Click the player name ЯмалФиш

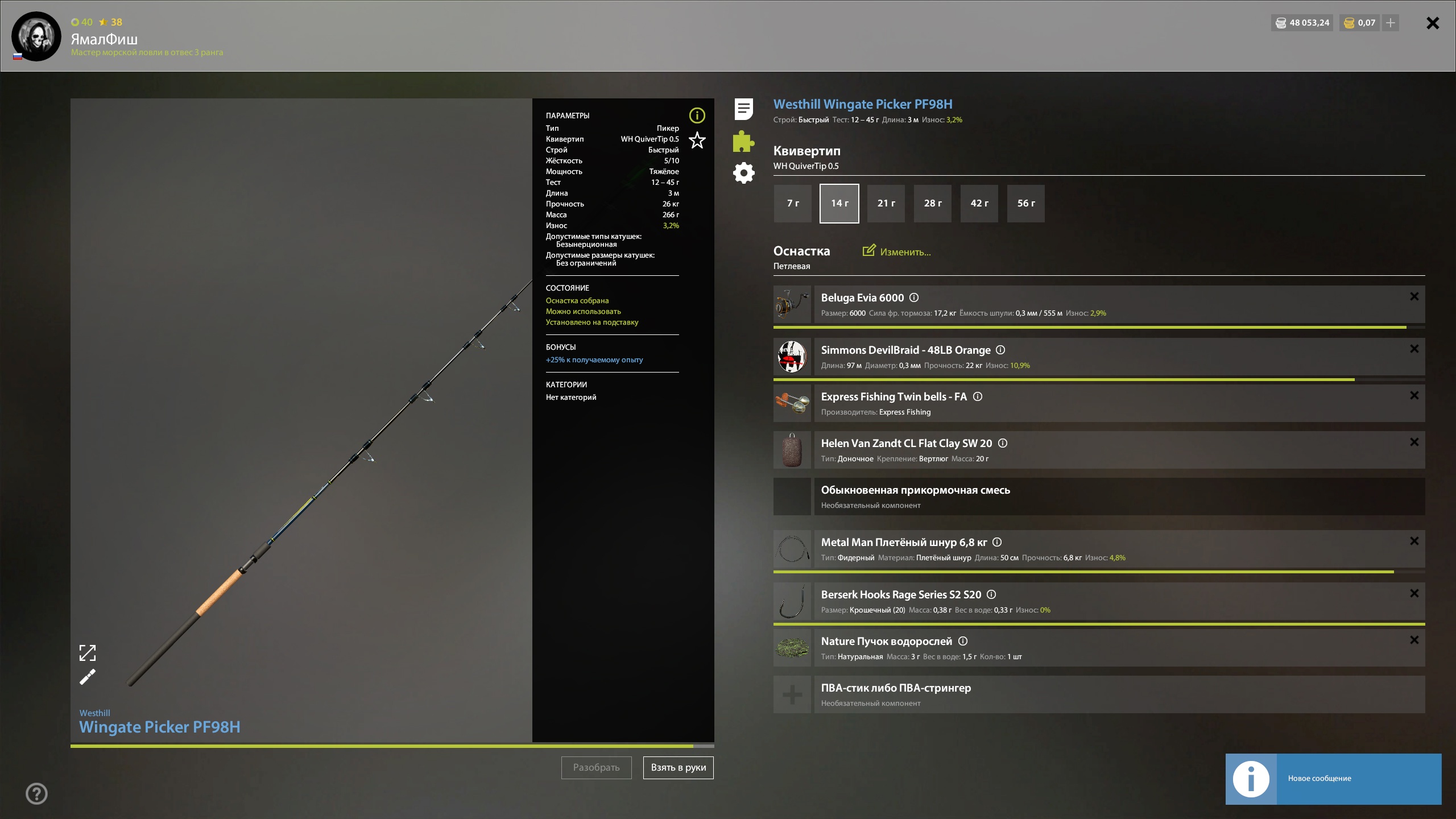104,39
